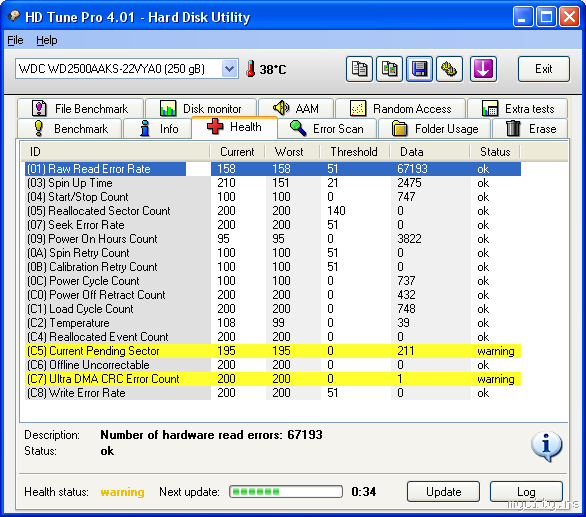Open the File menu
This screenshot has width=586, height=517.
click(15, 40)
